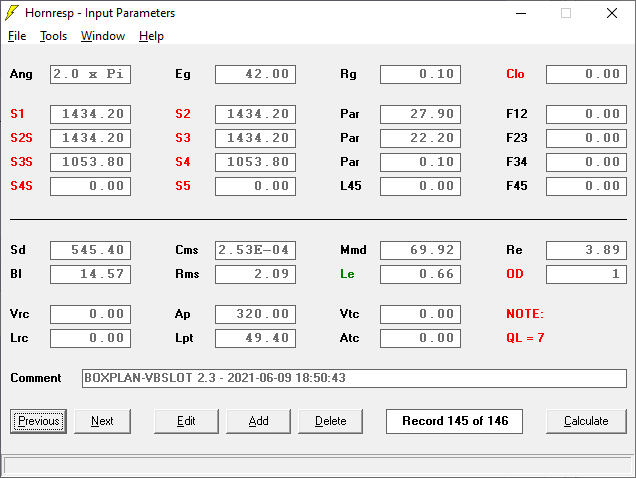636x478 pixels.
Task: Select the Ap input field
Action: tap(256, 314)
